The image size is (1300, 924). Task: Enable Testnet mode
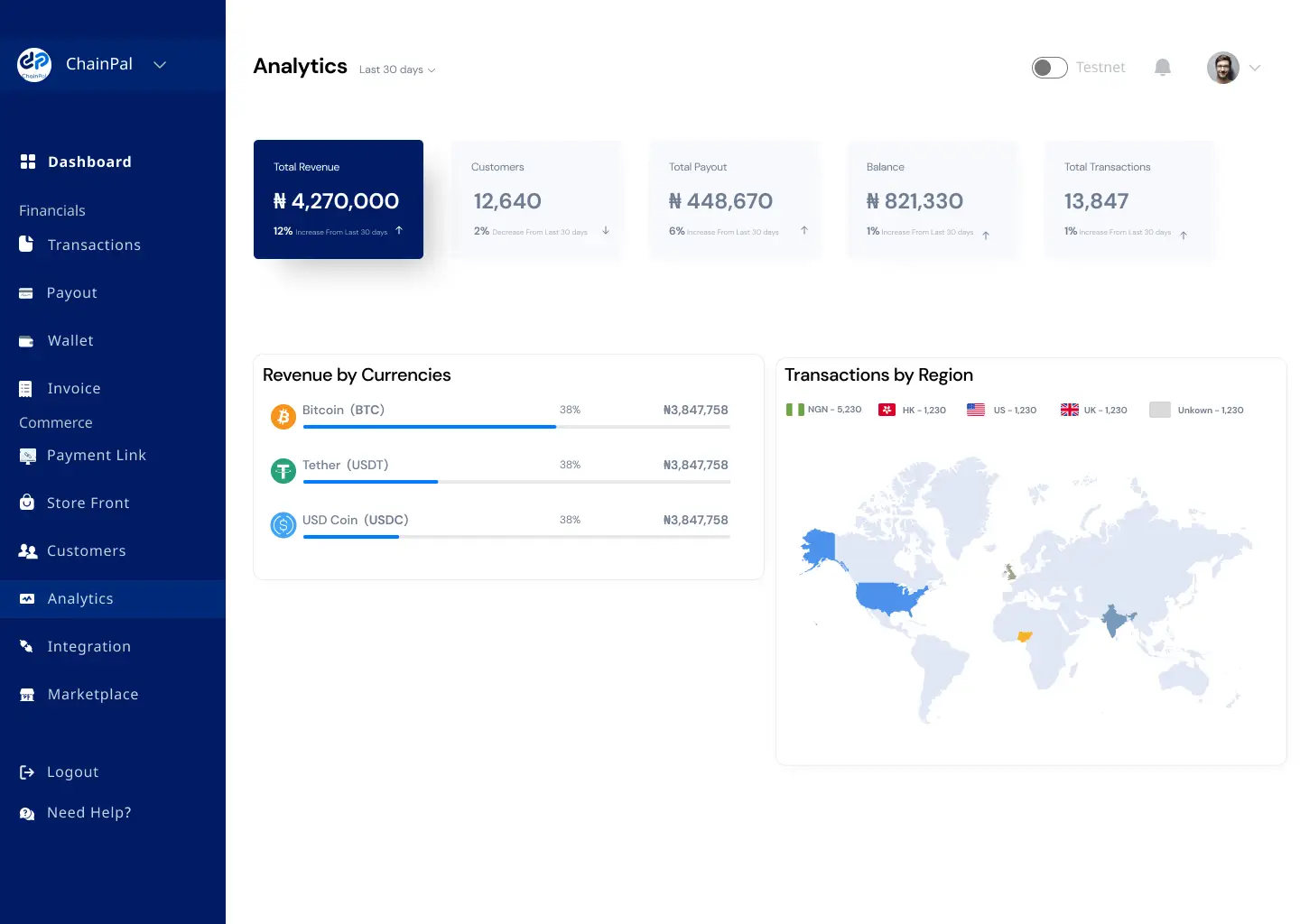1049,67
